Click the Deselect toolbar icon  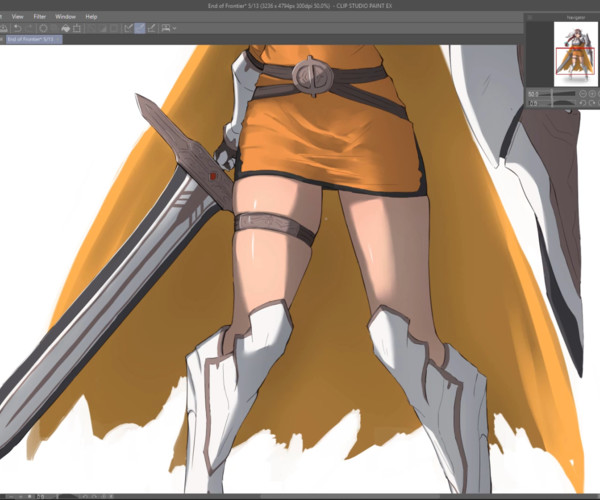tap(91, 28)
